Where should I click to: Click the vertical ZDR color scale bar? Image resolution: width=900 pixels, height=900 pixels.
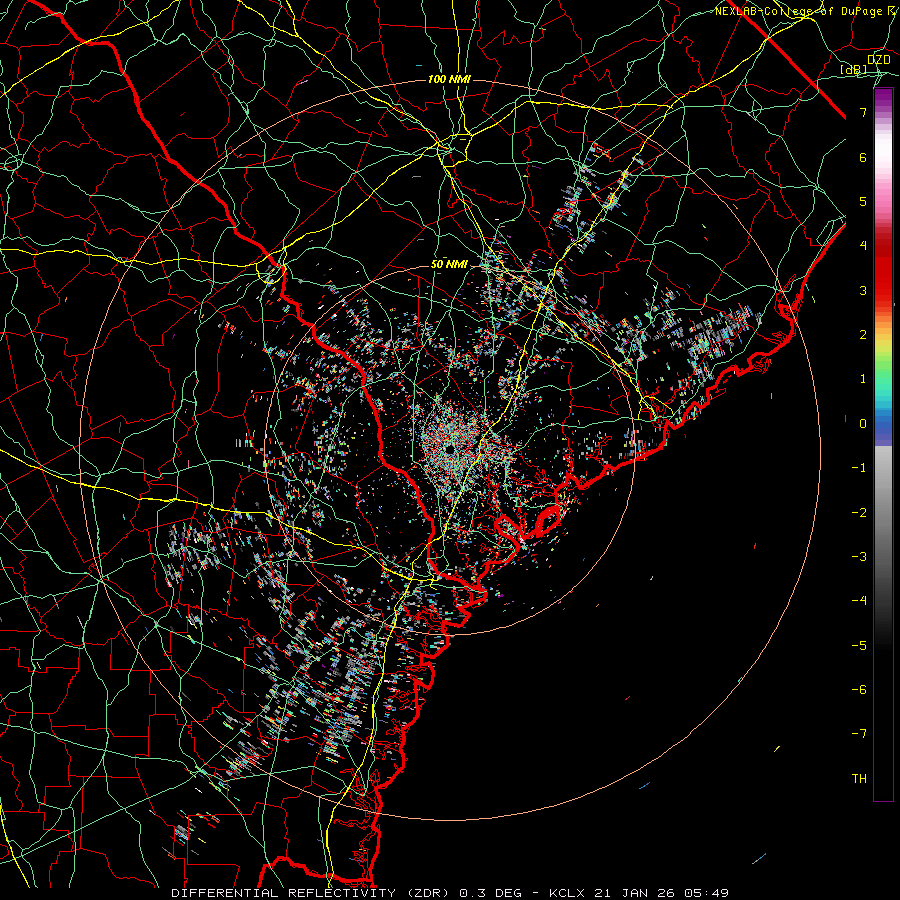[x=883, y=444]
